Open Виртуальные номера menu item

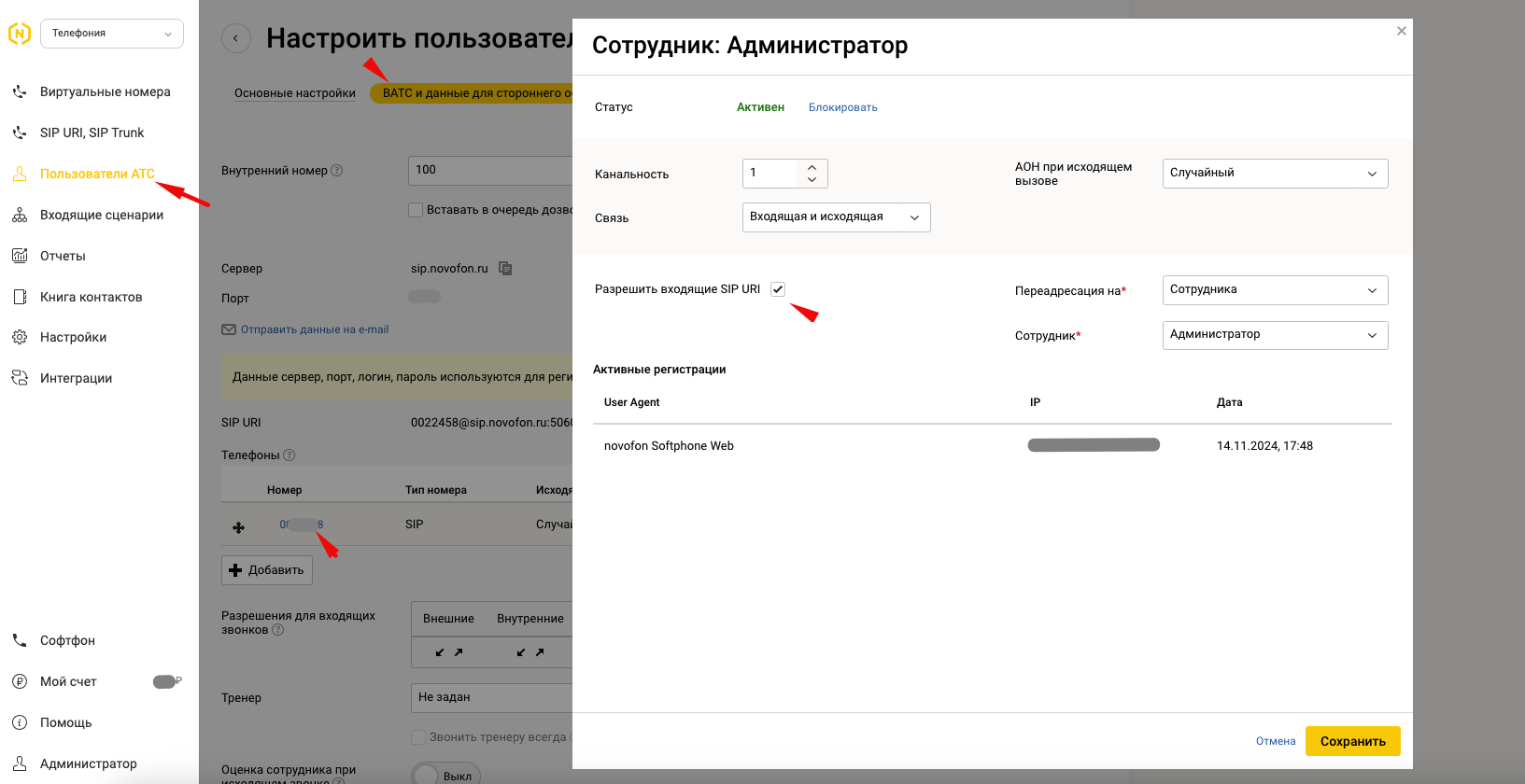click(106, 91)
